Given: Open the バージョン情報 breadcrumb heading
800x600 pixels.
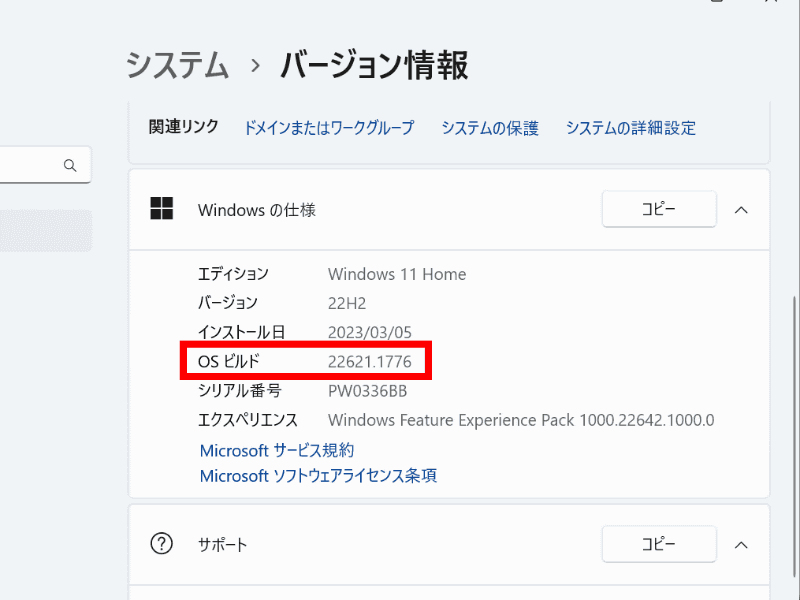Looking at the screenshot, I should point(374,64).
